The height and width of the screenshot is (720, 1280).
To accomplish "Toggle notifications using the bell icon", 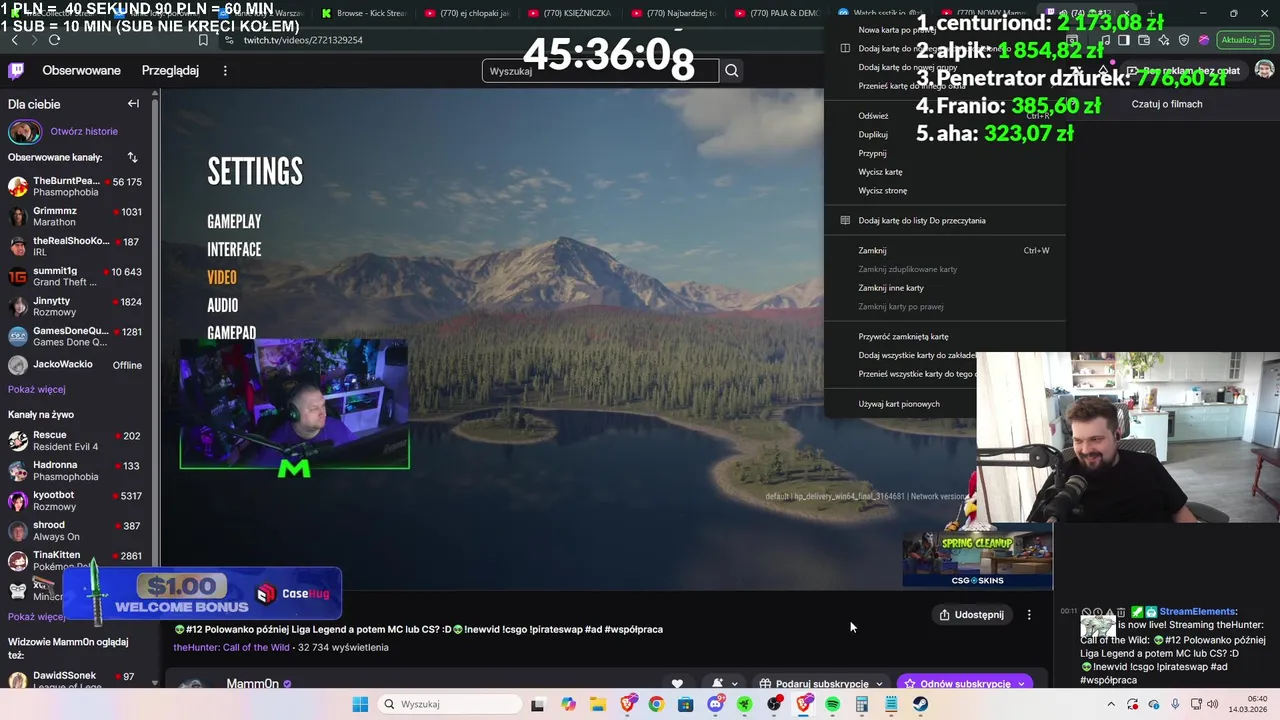I will (718, 684).
